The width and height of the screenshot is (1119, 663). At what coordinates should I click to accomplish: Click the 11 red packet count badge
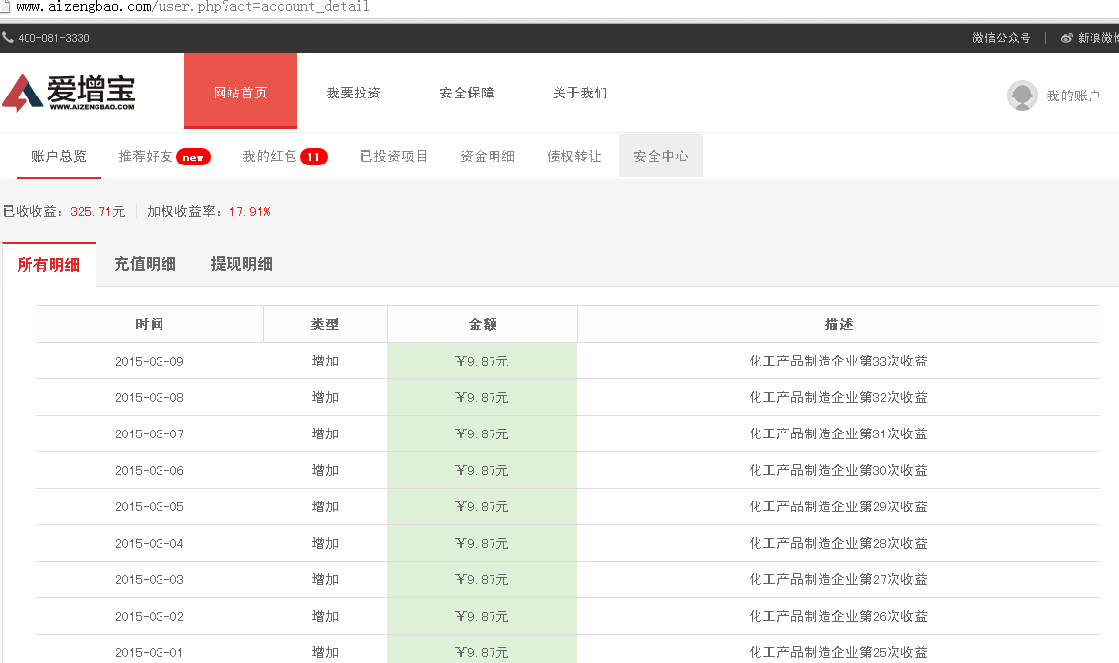(317, 157)
